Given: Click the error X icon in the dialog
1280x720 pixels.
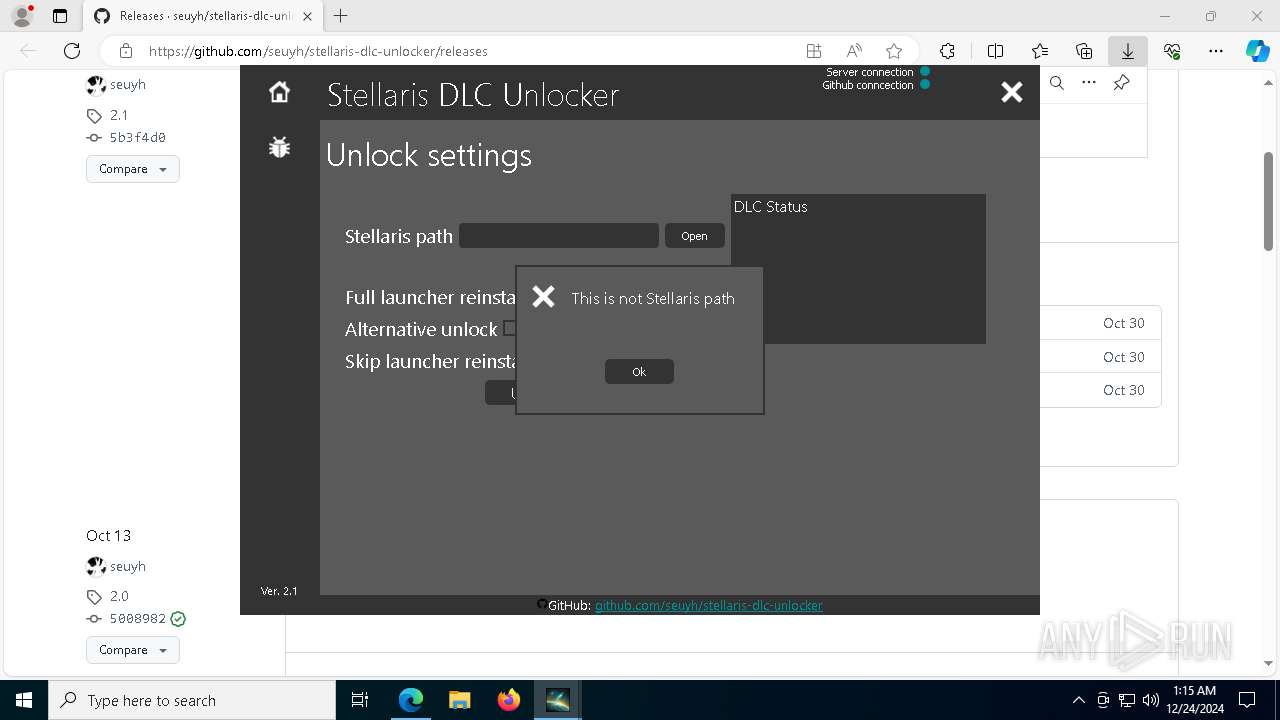Looking at the screenshot, I should [543, 296].
